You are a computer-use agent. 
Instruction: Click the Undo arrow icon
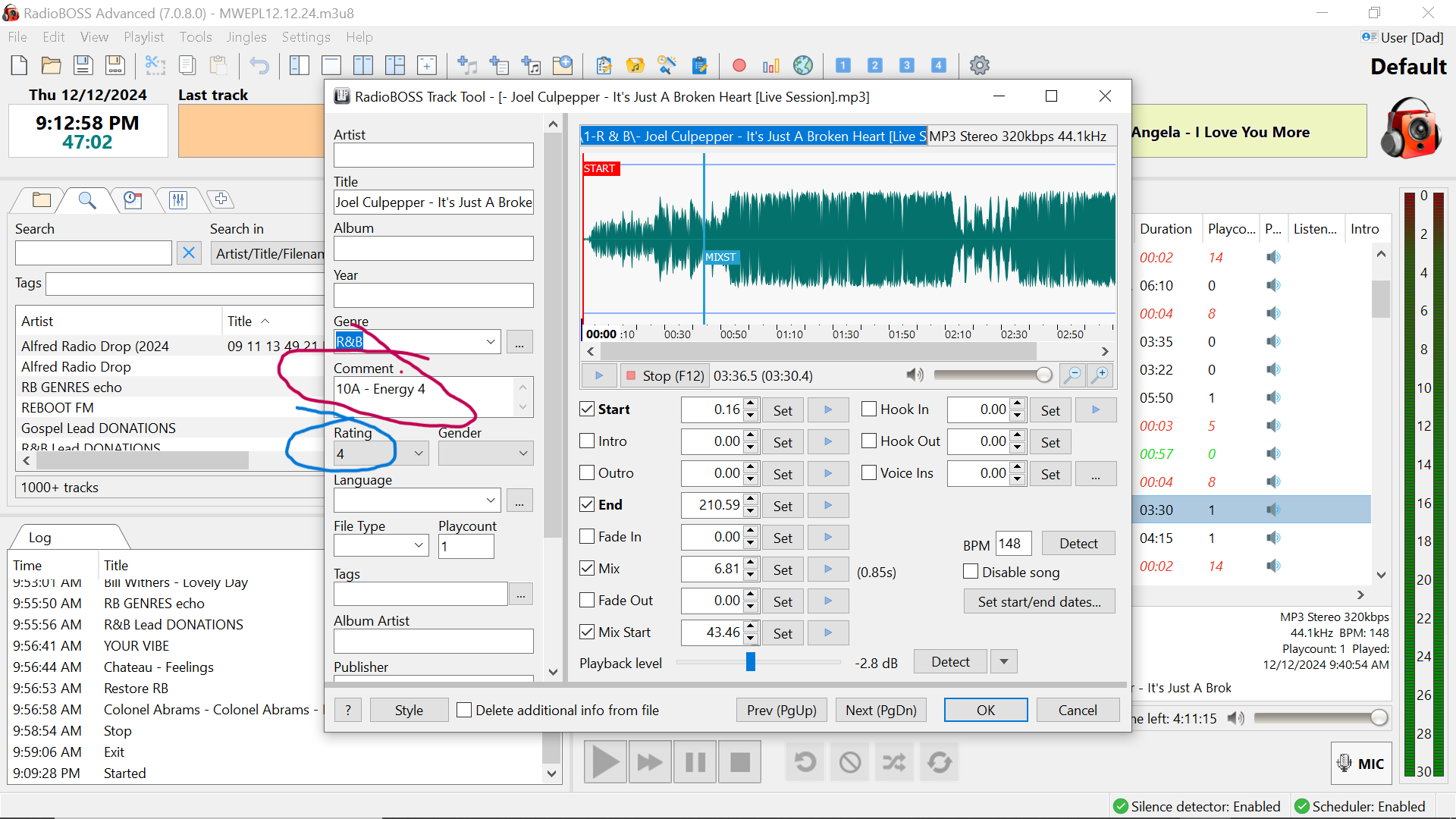click(x=259, y=65)
